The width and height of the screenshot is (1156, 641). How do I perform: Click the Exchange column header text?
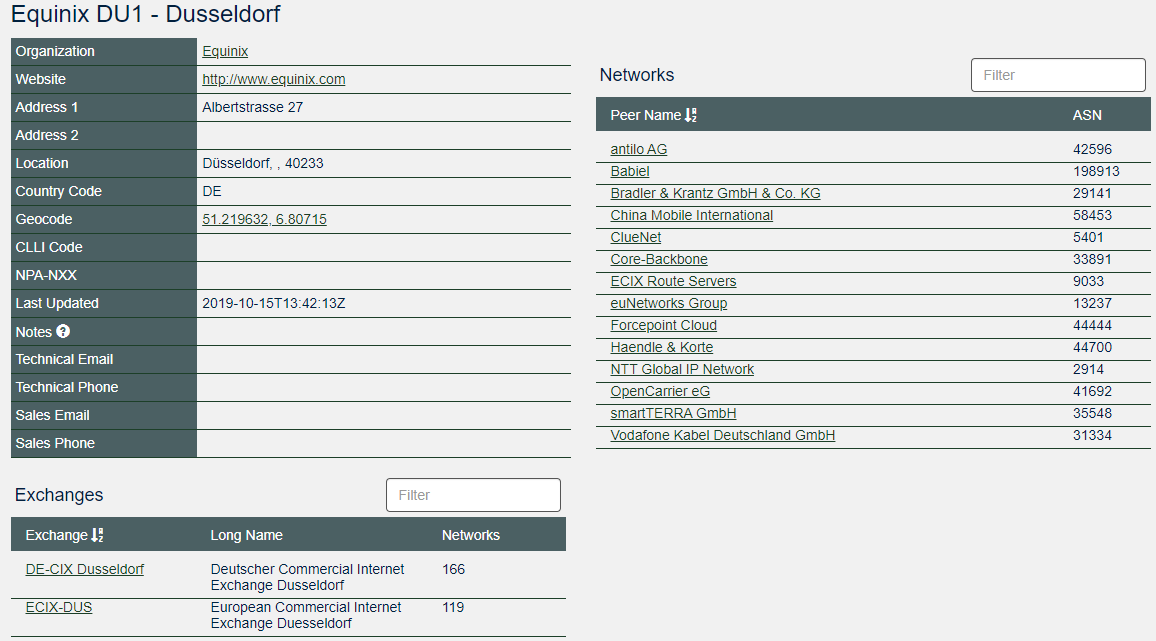56,536
